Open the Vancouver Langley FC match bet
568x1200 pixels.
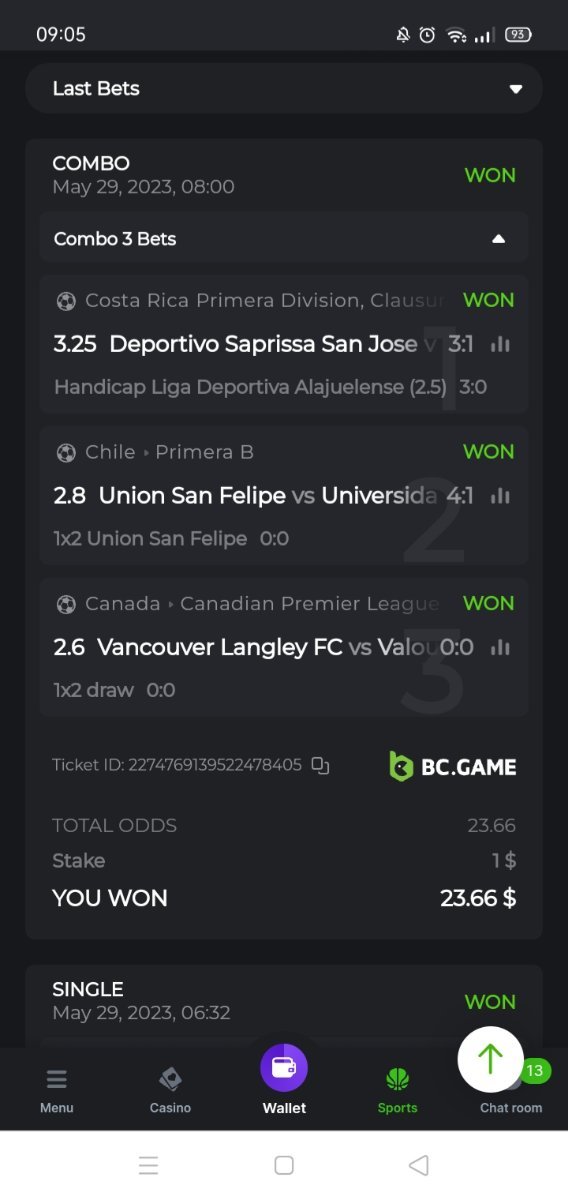(284, 647)
